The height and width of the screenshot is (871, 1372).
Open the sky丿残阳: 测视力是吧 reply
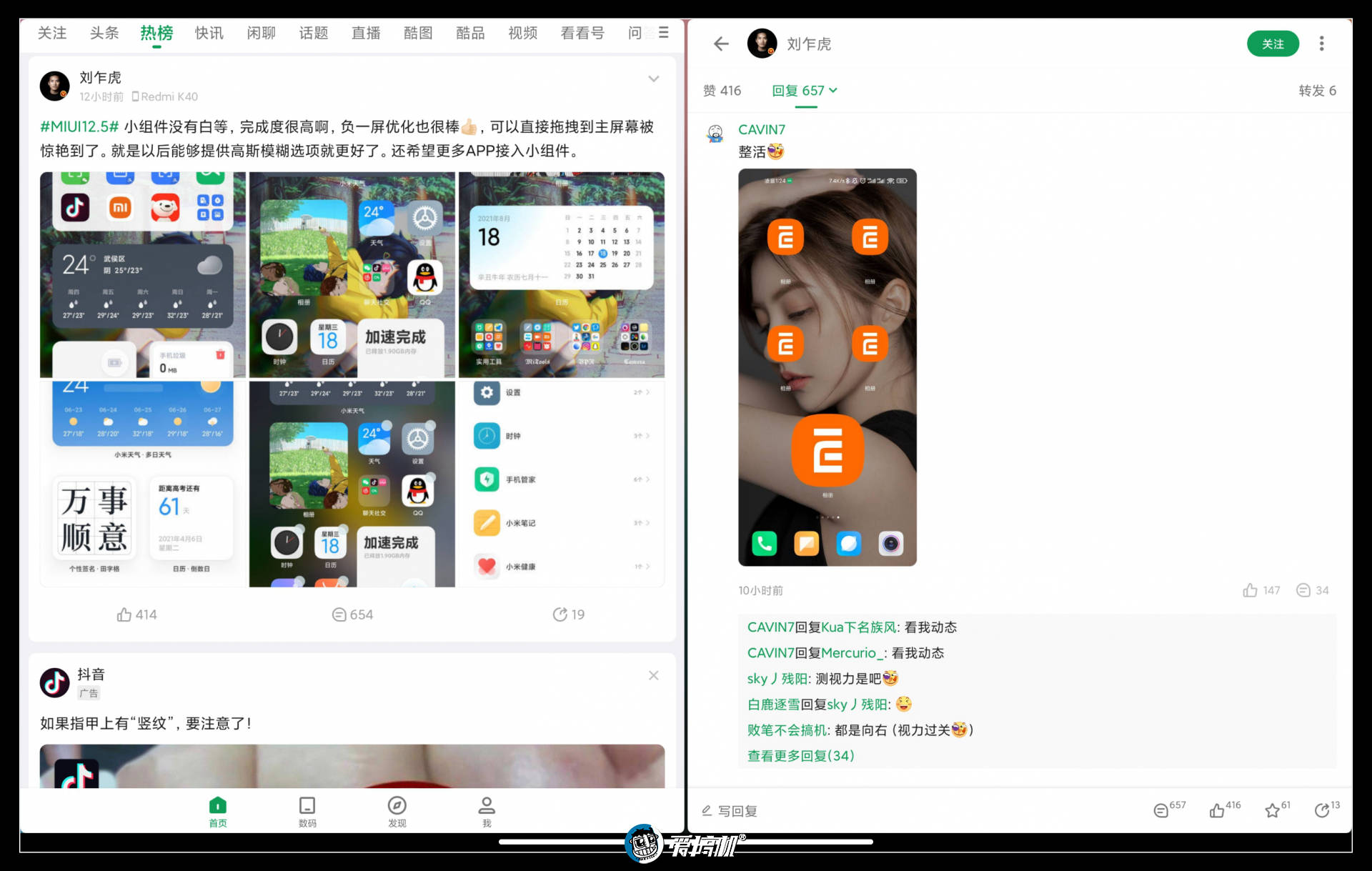click(x=822, y=679)
